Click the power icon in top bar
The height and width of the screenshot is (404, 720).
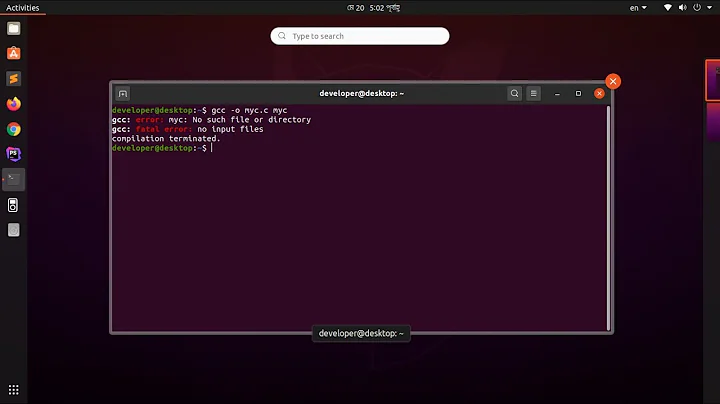[697, 7]
